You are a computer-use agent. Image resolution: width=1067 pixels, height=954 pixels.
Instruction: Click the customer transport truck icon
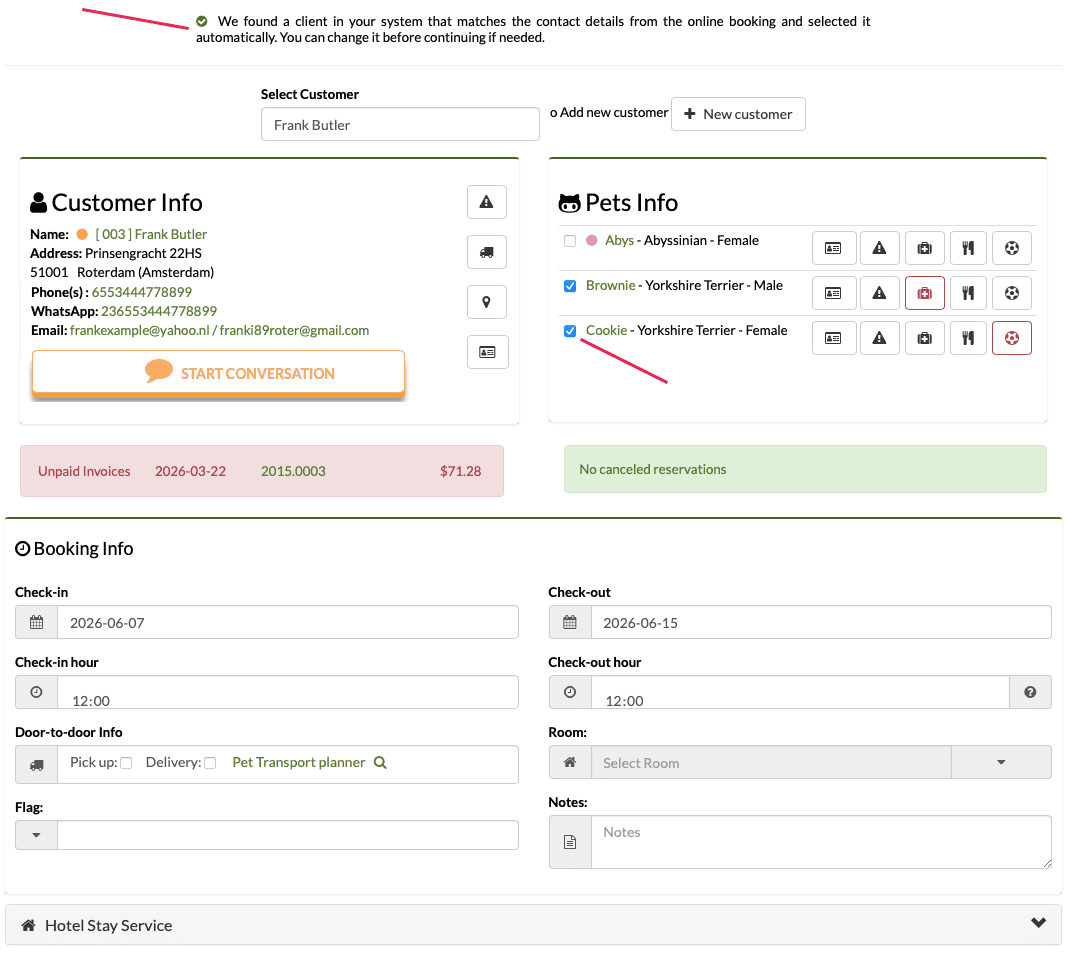click(x=487, y=252)
